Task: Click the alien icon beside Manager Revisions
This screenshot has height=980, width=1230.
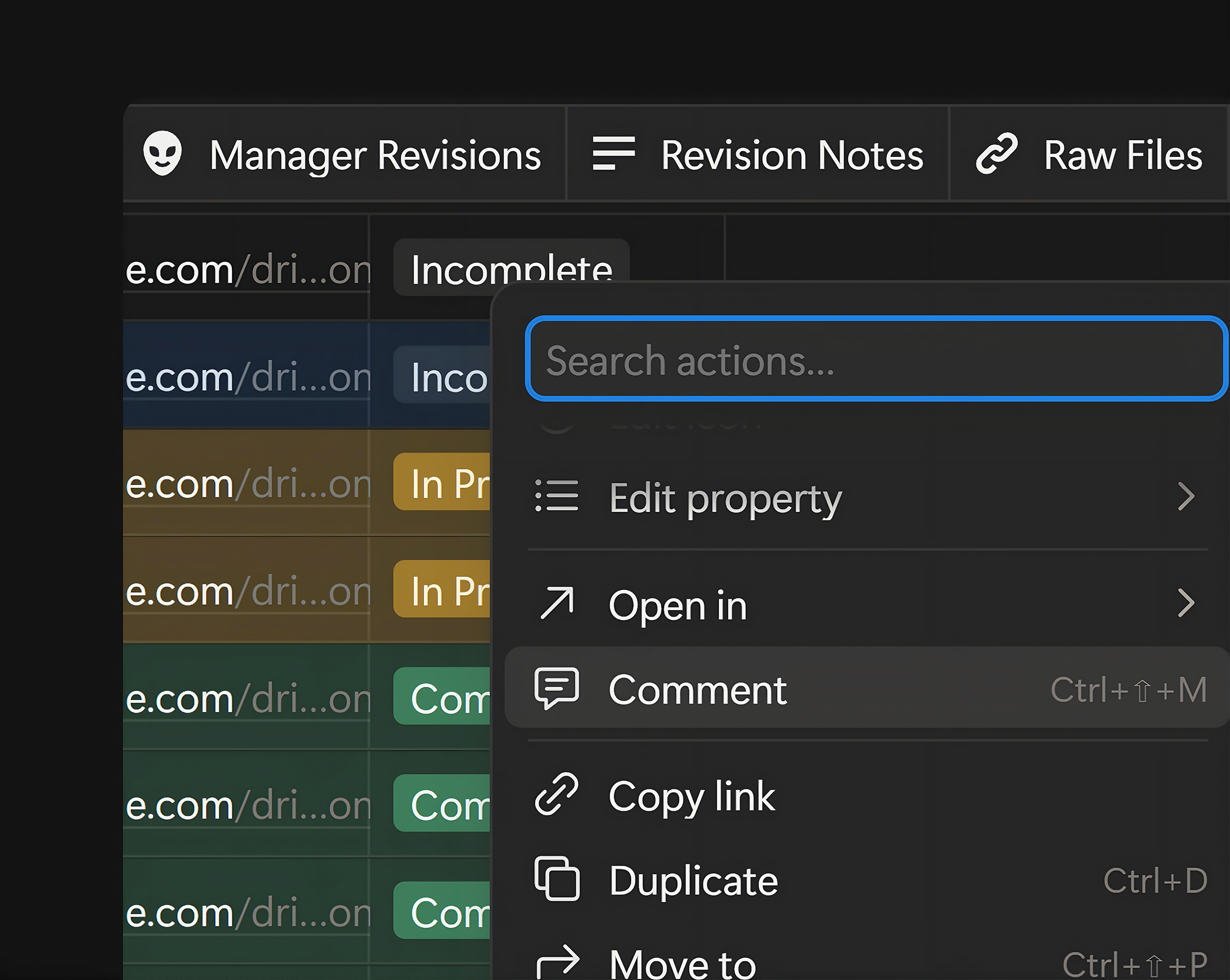Action: click(162, 153)
